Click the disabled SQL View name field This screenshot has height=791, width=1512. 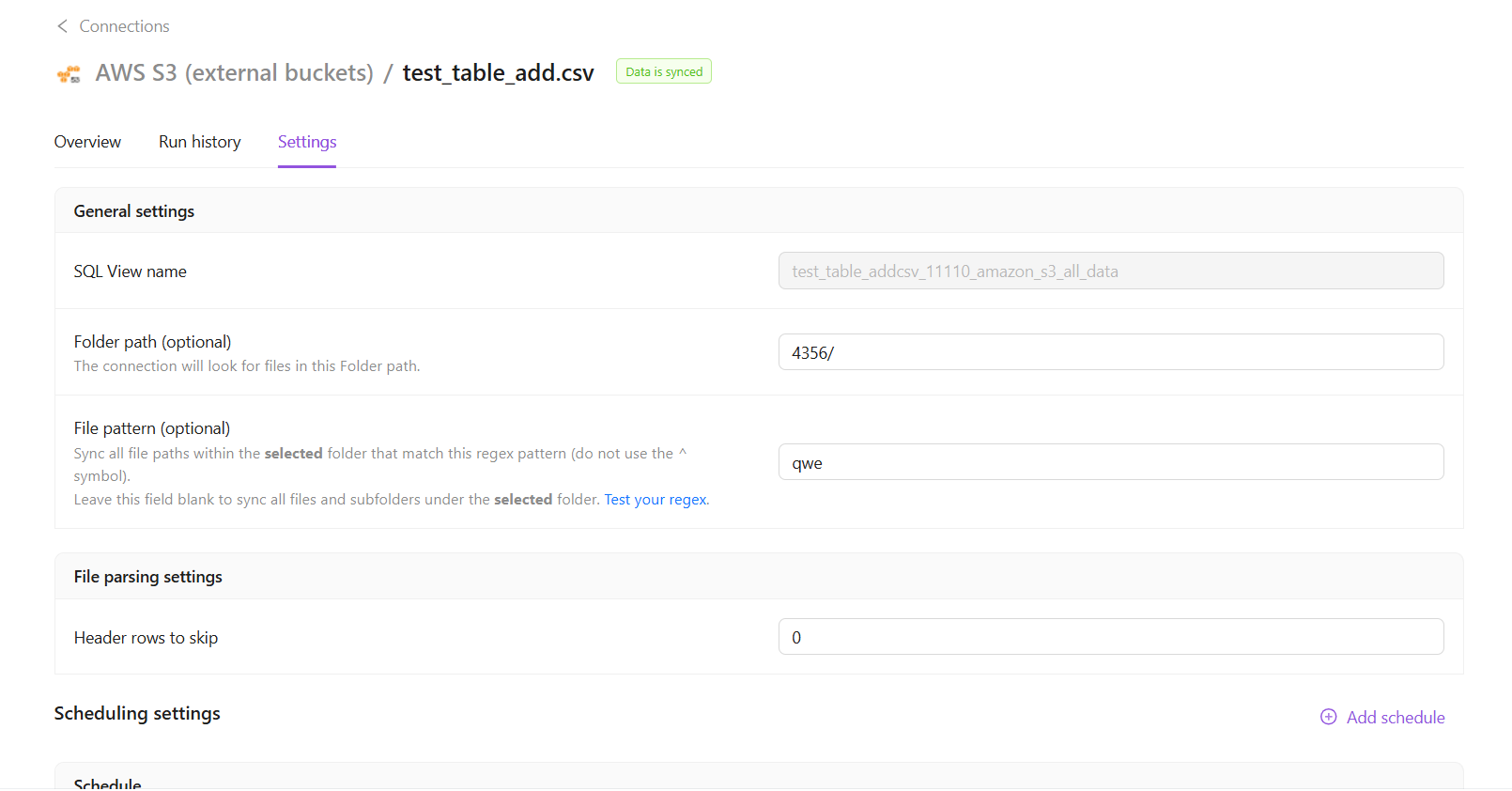[x=1110, y=271]
